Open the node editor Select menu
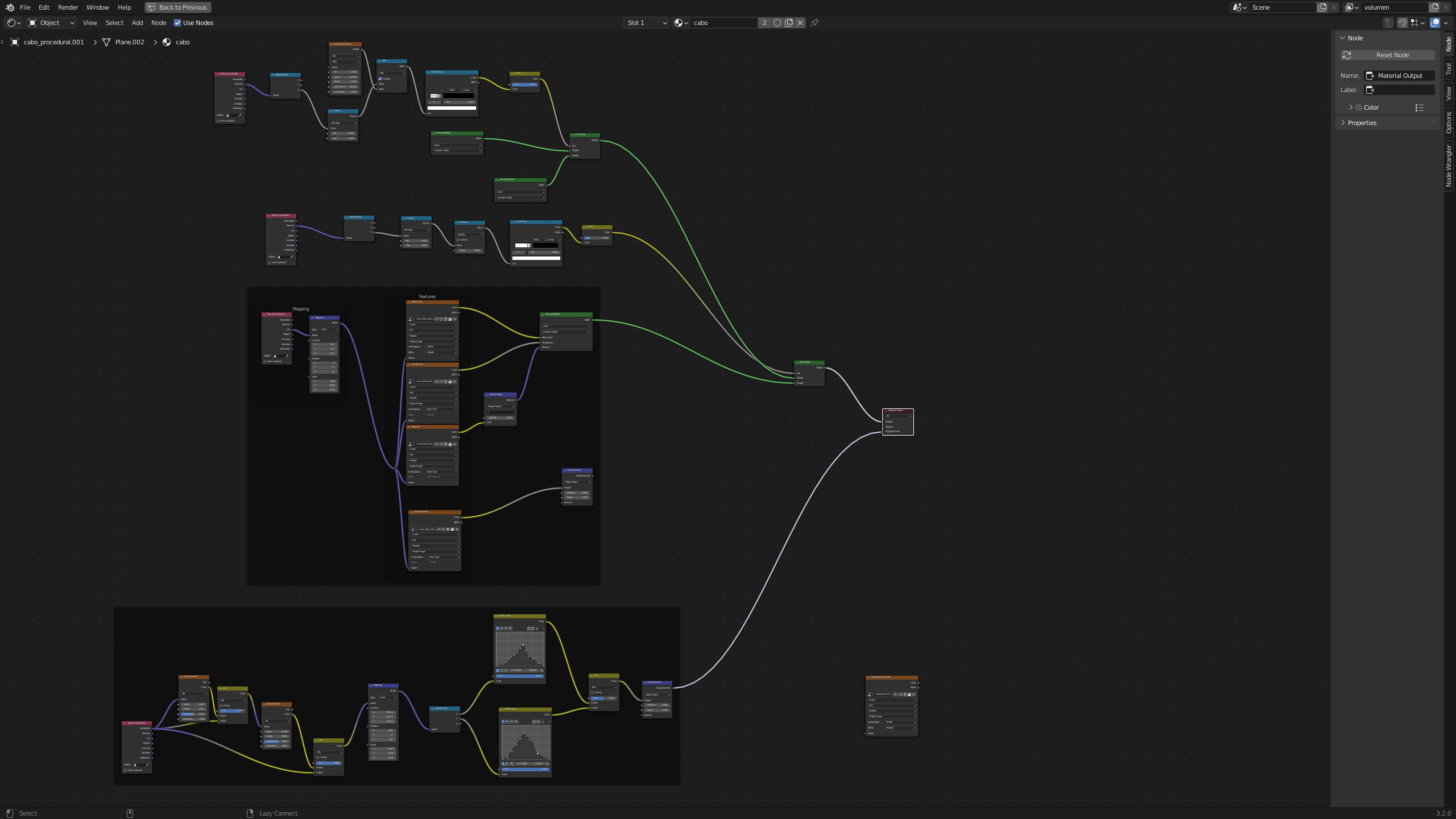1456x819 pixels. pos(114,23)
